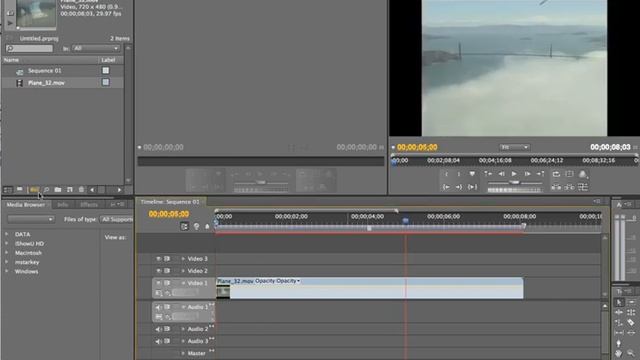Set Out point in Program monitor
The image size is (640, 360).
point(459,174)
